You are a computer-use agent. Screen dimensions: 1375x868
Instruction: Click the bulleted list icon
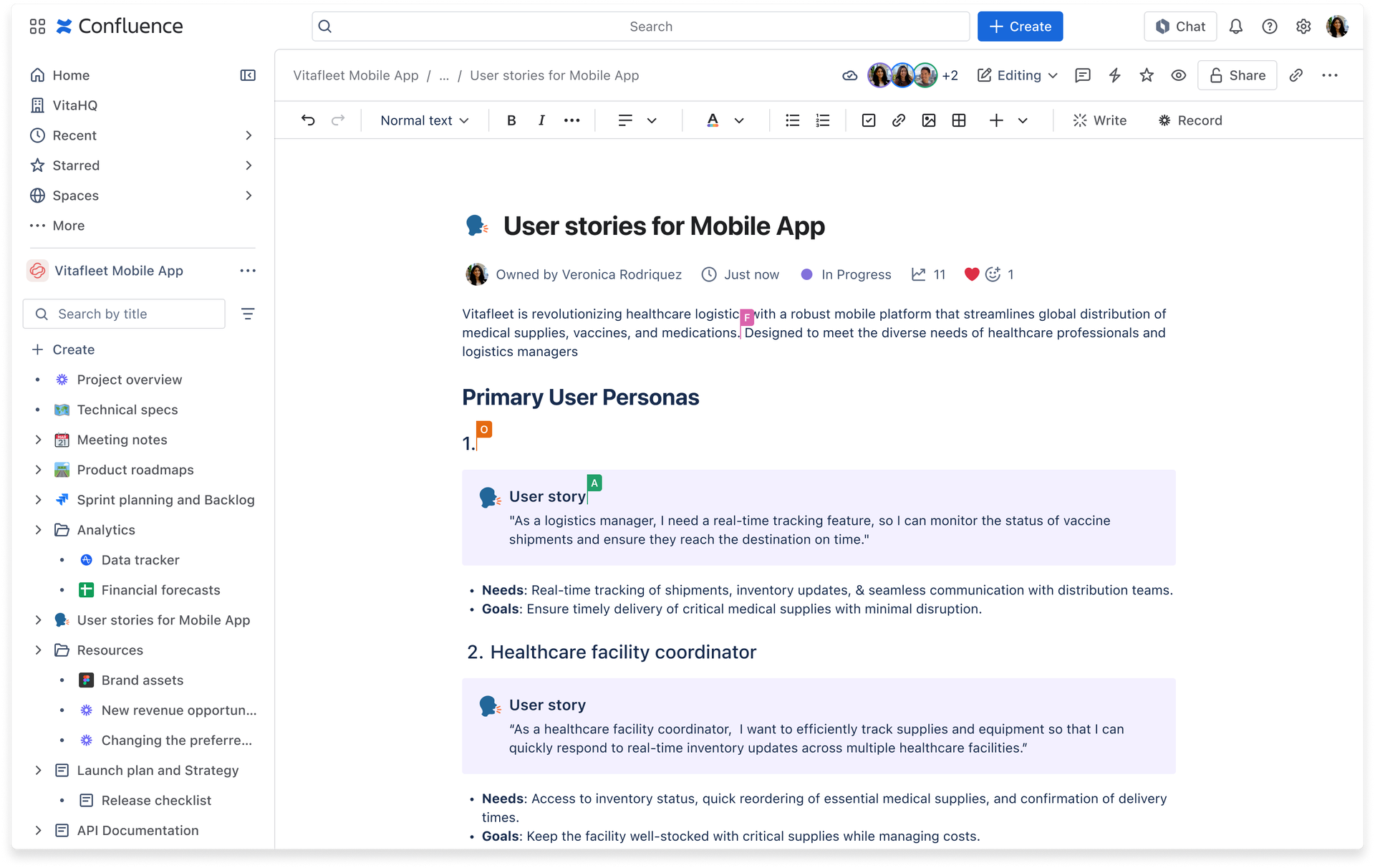pos(791,120)
